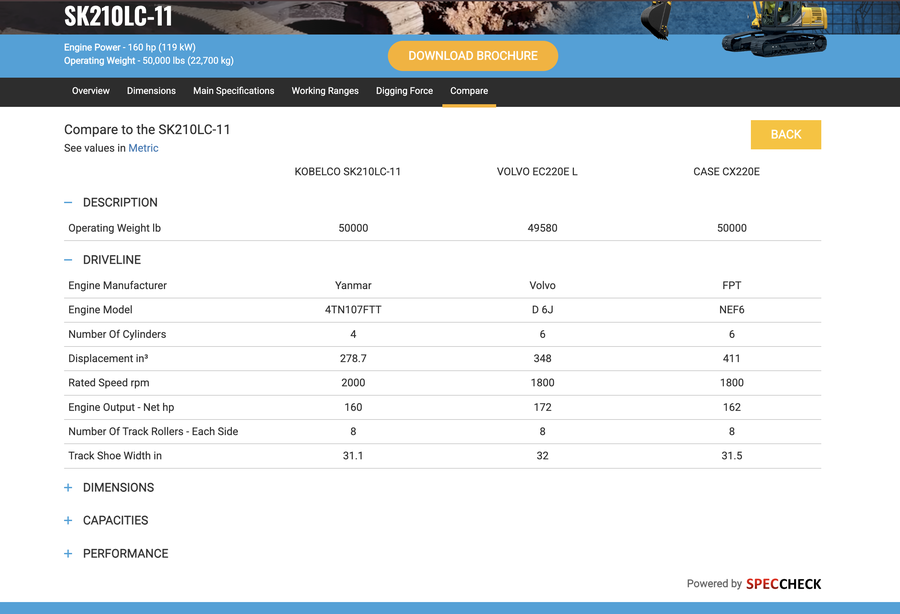The height and width of the screenshot is (614, 900).
Task: Click the 348 displacement value
Action: (542, 358)
